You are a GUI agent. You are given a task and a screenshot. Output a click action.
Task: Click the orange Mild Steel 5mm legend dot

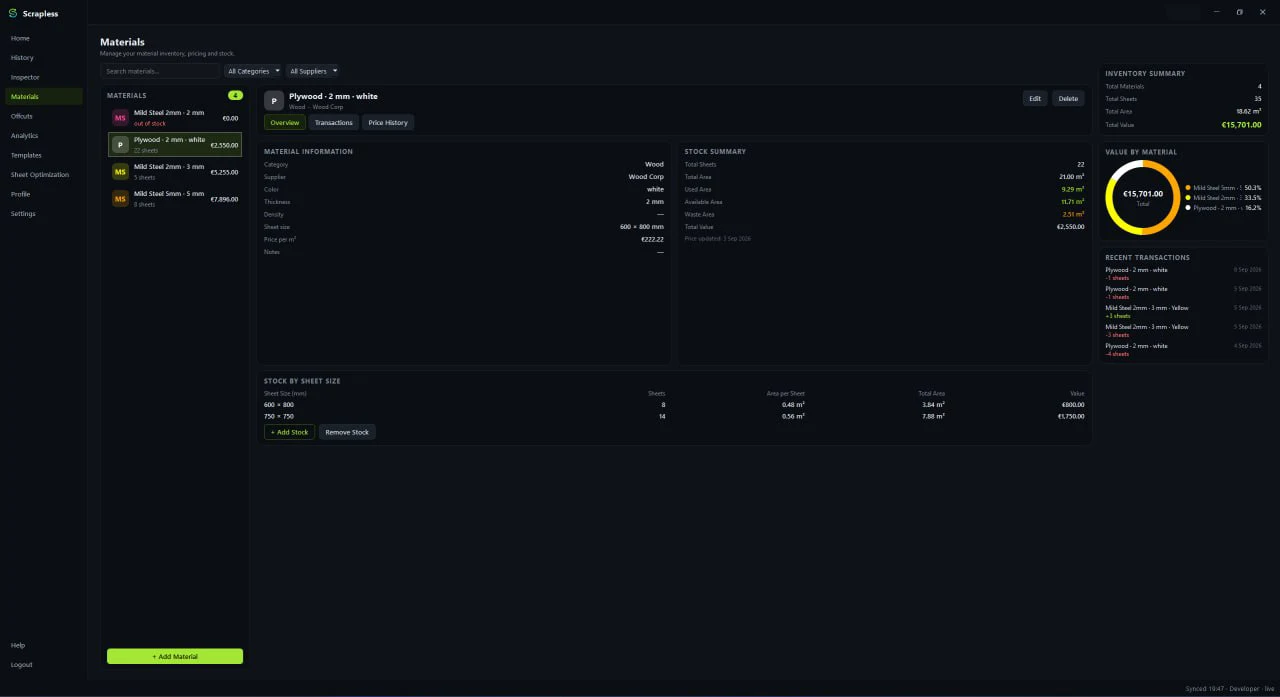1188,187
